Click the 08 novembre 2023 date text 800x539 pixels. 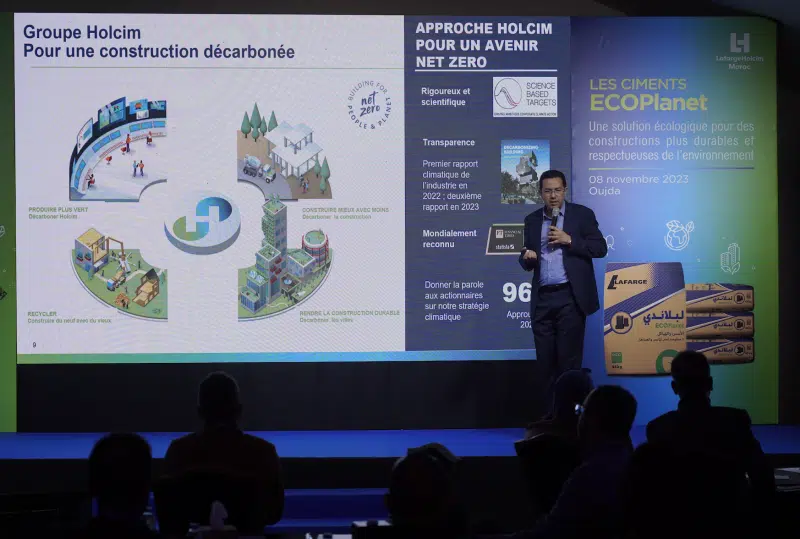(x=639, y=178)
